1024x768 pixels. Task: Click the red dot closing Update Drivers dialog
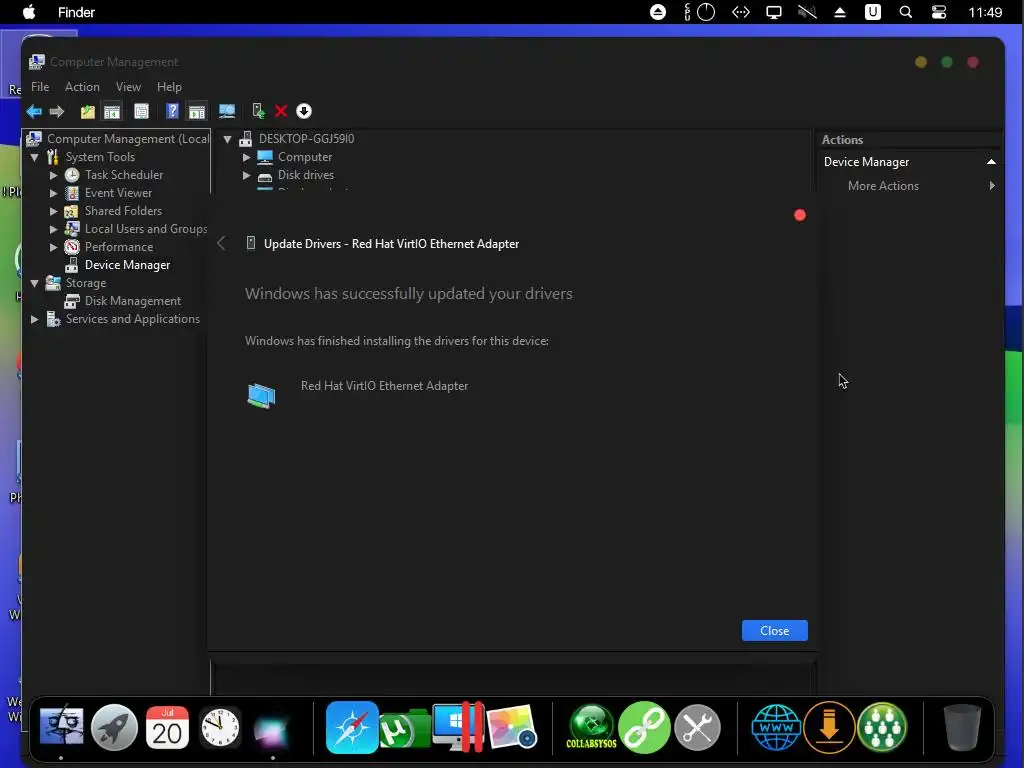(799, 215)
